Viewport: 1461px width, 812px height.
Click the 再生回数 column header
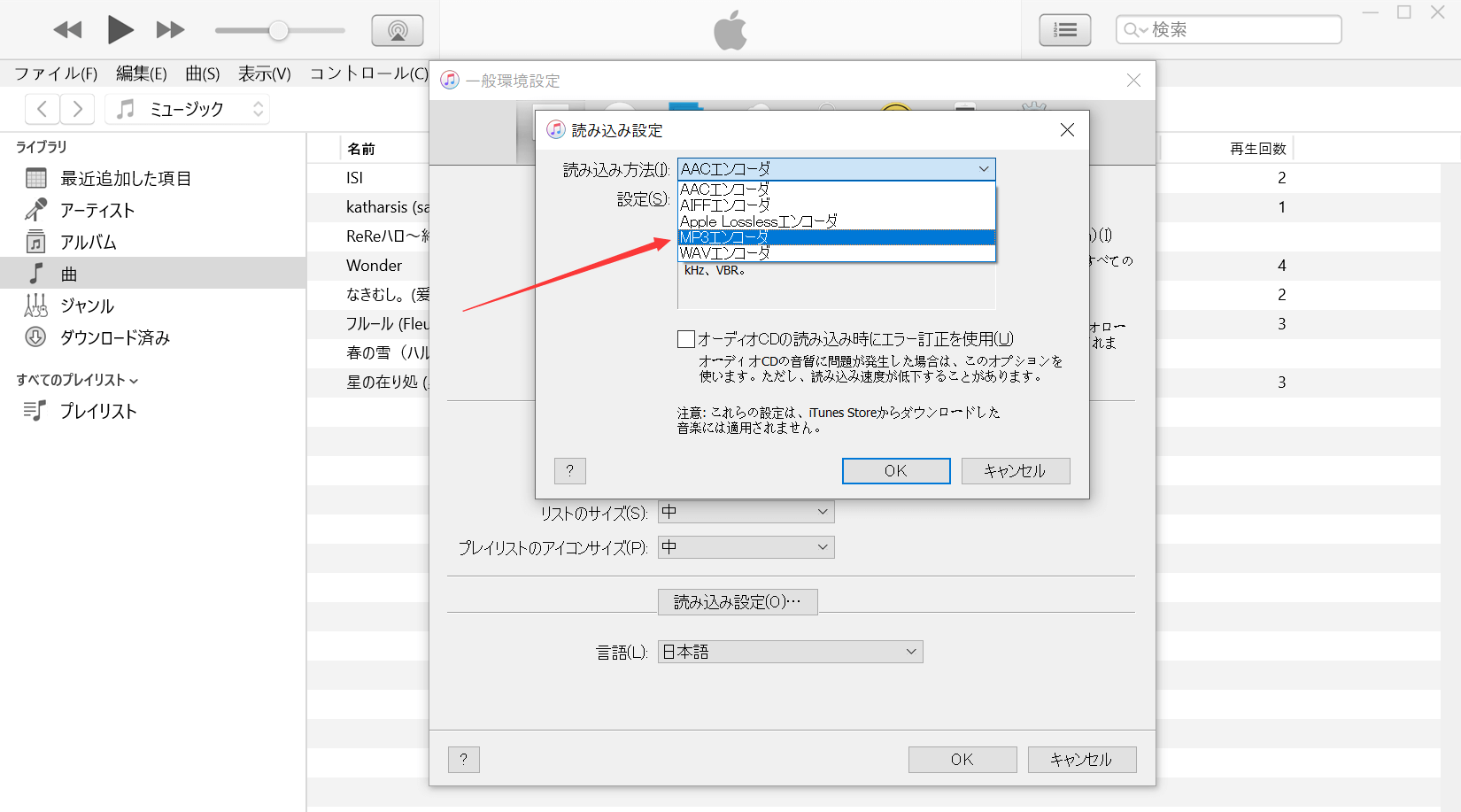point(1257,149)
